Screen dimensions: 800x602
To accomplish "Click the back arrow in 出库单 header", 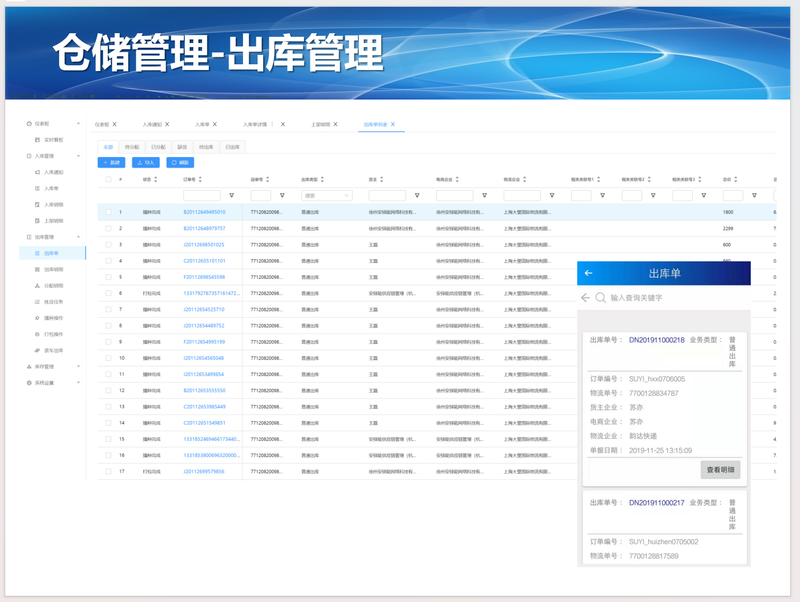I will 588,273.
